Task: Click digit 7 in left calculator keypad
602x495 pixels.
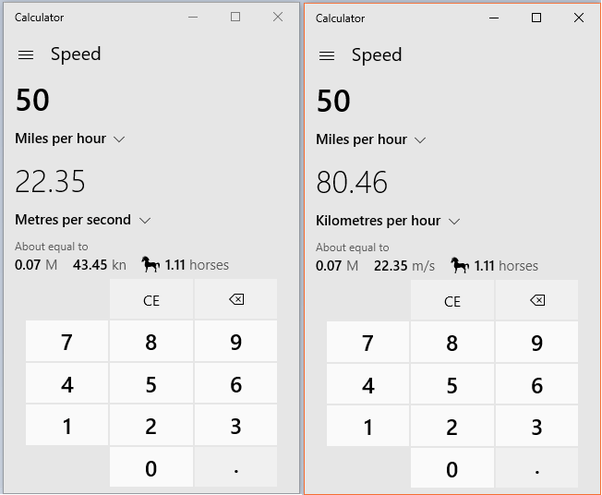Action: tap(67, 341)
